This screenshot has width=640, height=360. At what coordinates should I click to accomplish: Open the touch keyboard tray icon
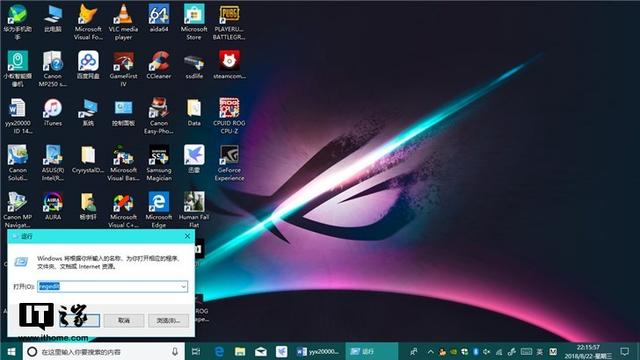[x=526, y=351]
